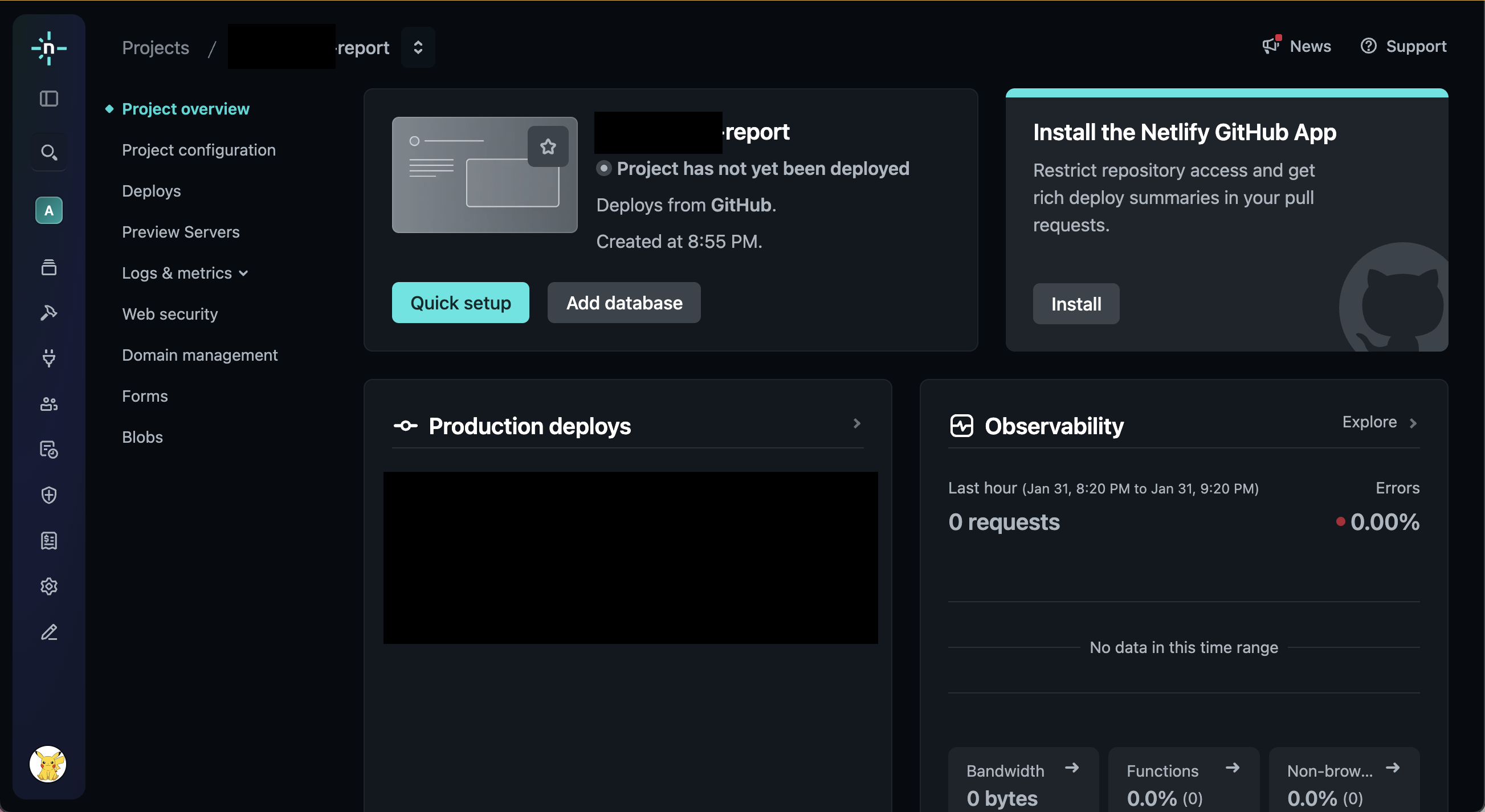Toggle the sidebar panel icon

[x=48, y=99]
